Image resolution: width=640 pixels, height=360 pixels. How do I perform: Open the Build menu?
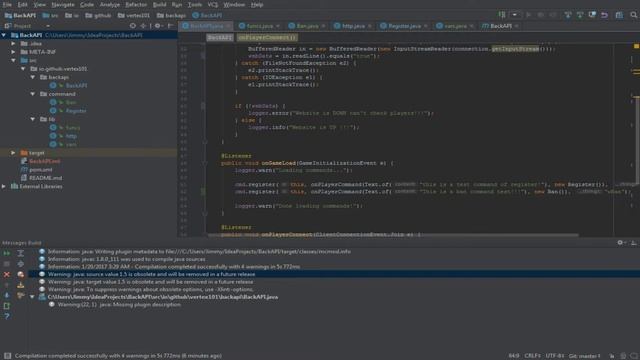pos(160,4)
